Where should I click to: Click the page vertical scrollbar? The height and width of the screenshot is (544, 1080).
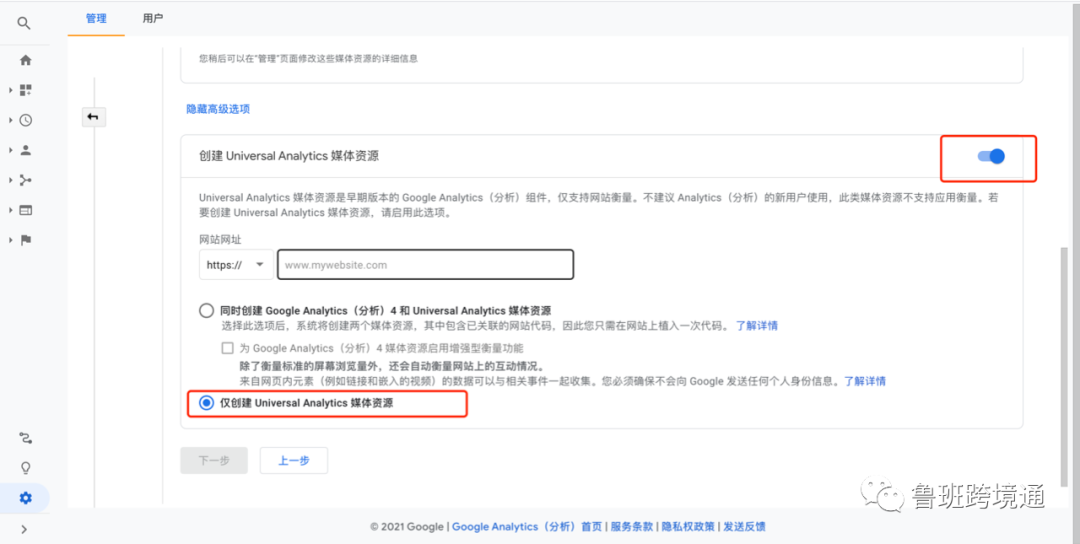pyautogui.click(x=1064, y=365)
